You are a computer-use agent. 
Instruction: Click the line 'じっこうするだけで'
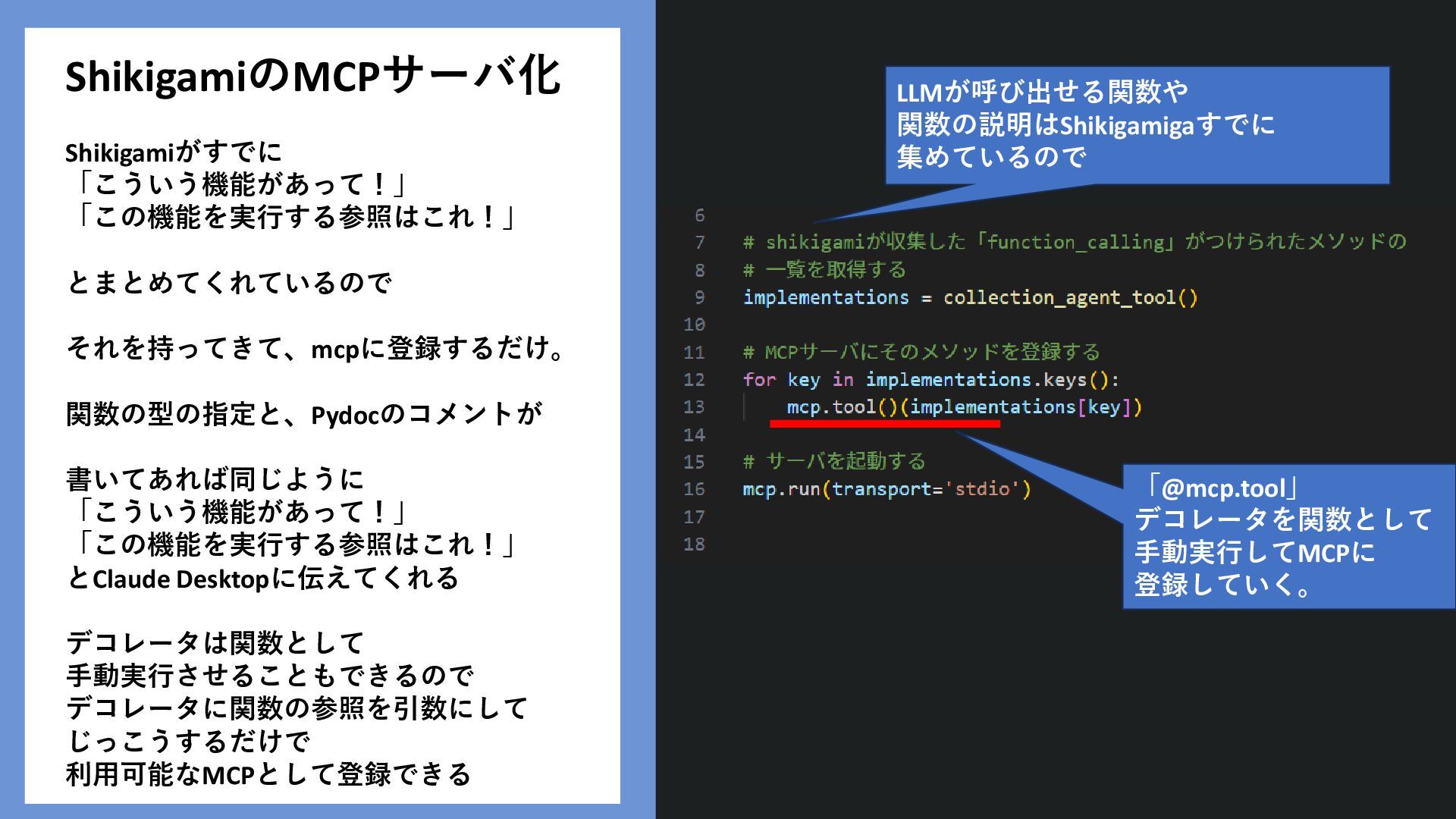click(x=188, y=741)
